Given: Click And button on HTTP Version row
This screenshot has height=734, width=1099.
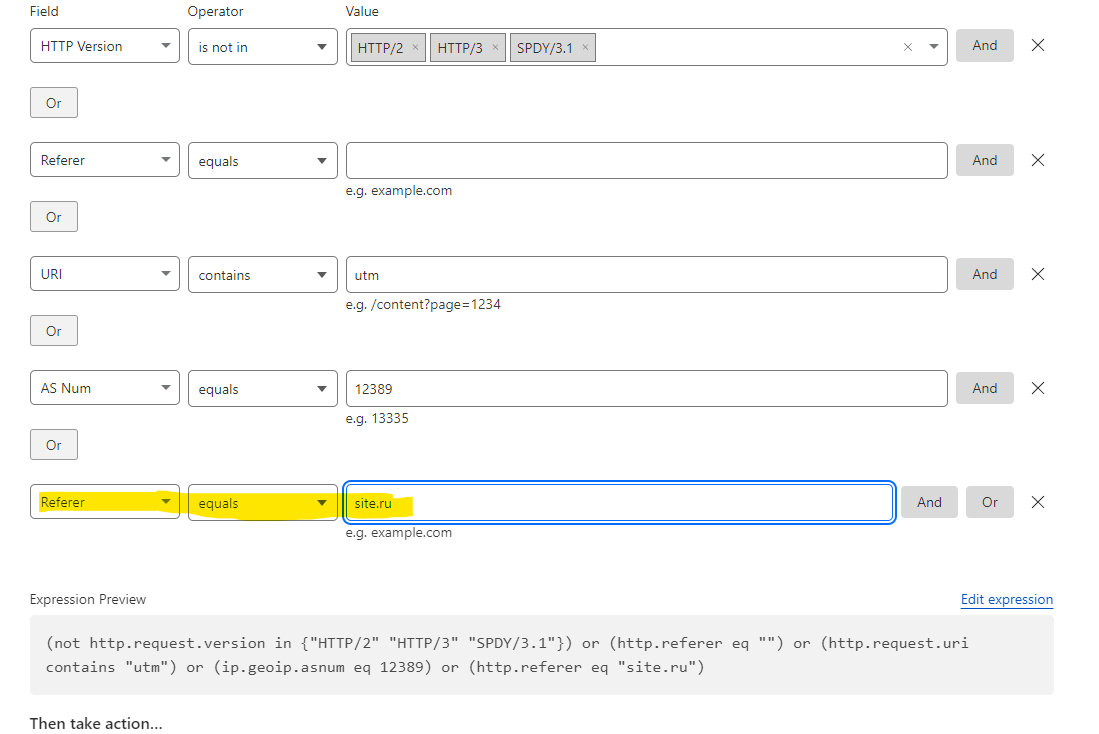Looking at the screenshot, I should tap(984, 45).
